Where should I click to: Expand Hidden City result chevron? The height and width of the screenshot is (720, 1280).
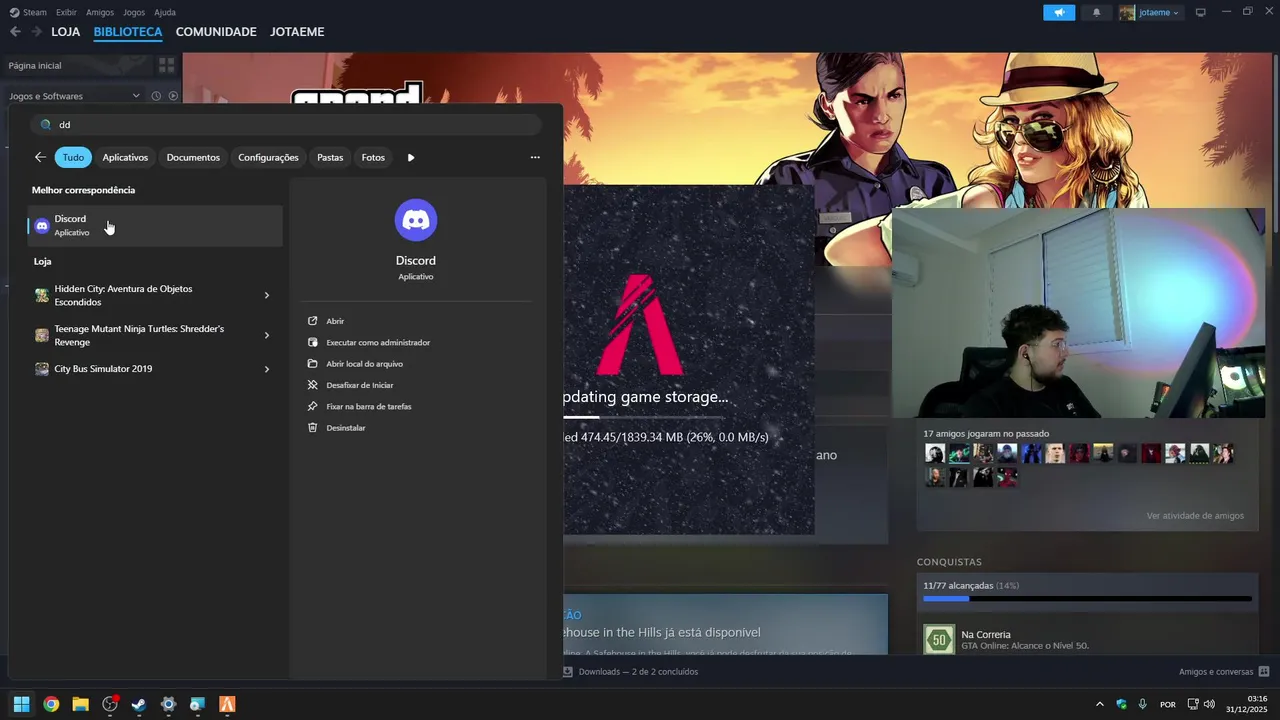tap(267, 295)
